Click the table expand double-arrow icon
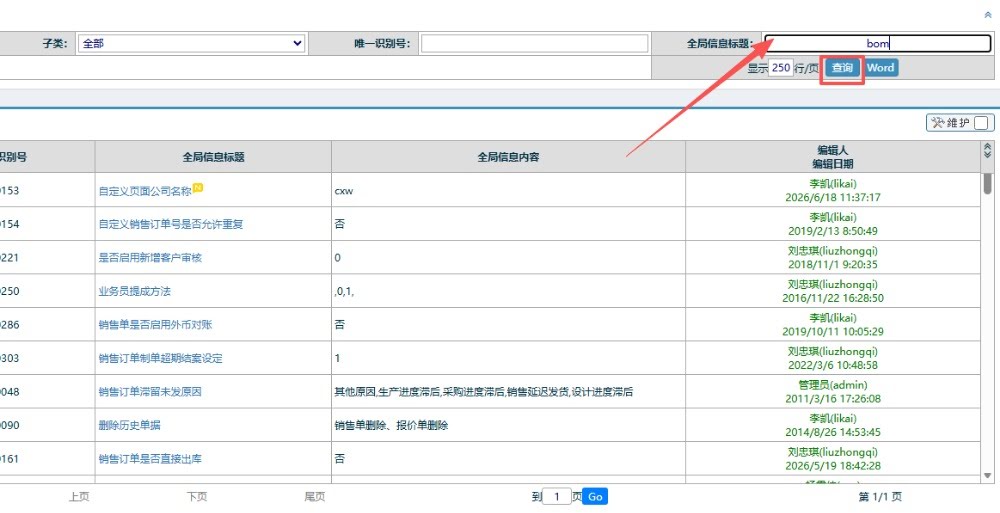The width and height of the screenshot is (1000, 513). point(987,151)
